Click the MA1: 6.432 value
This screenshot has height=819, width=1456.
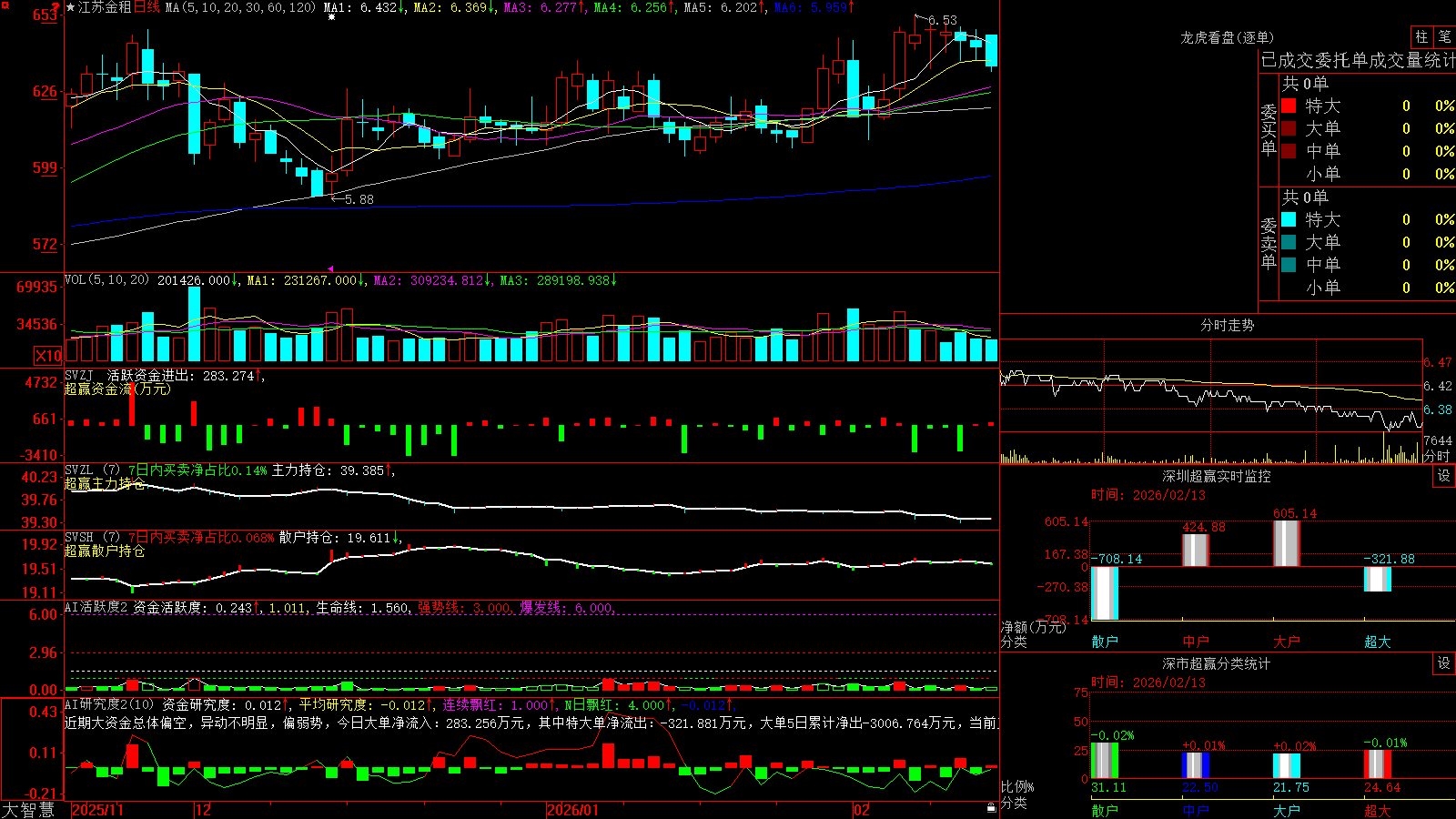(x=365, y=7)
